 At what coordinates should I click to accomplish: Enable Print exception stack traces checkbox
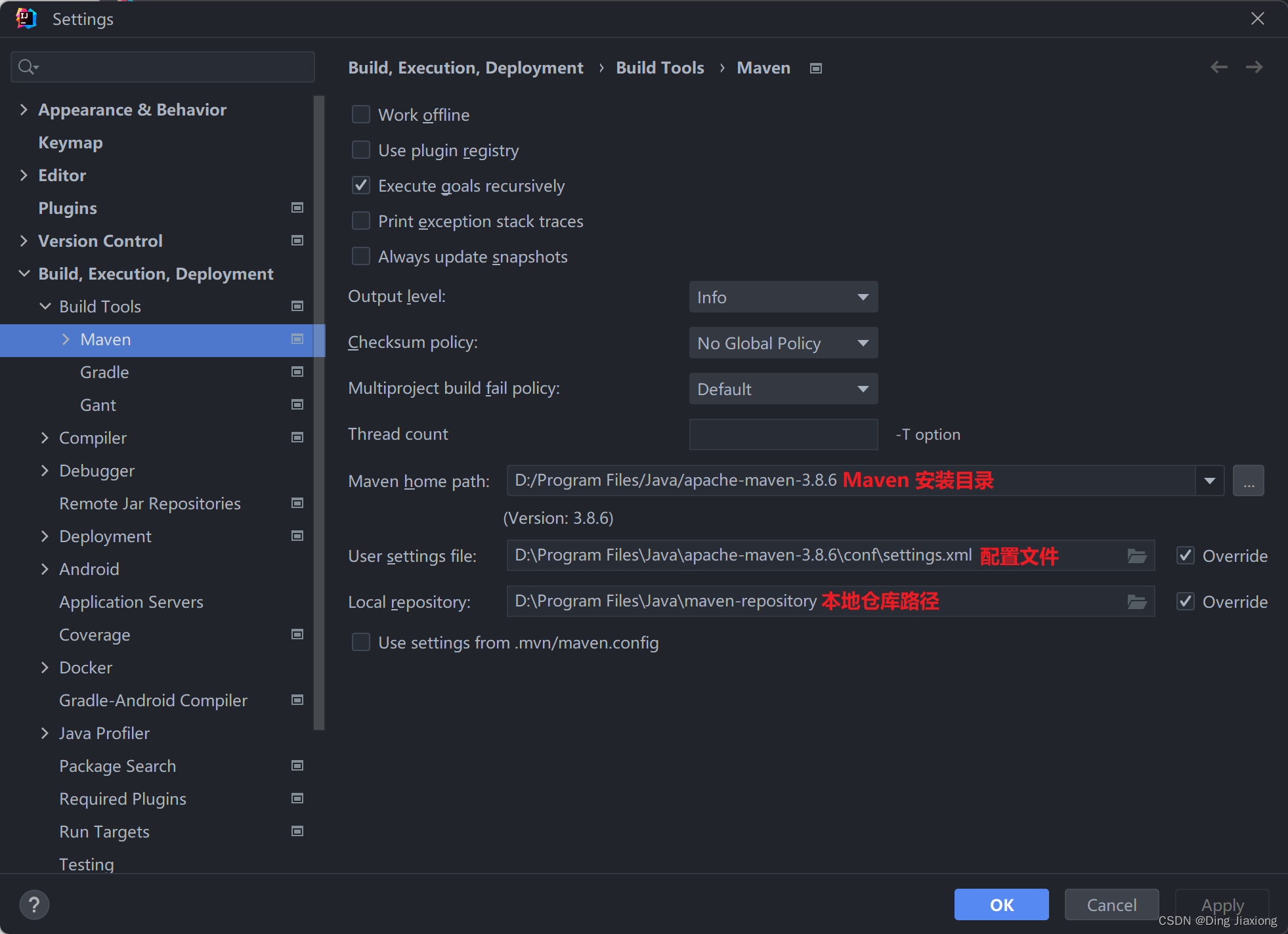tap(363, 221)
